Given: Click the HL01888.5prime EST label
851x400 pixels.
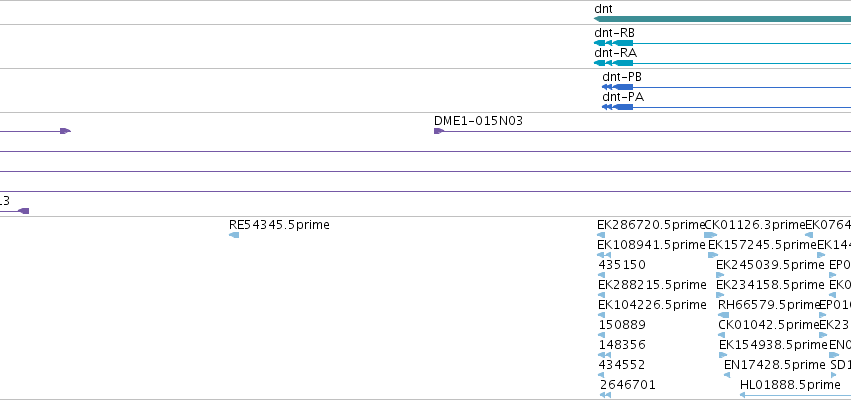Looking at the screenshot, I should 790,385.
